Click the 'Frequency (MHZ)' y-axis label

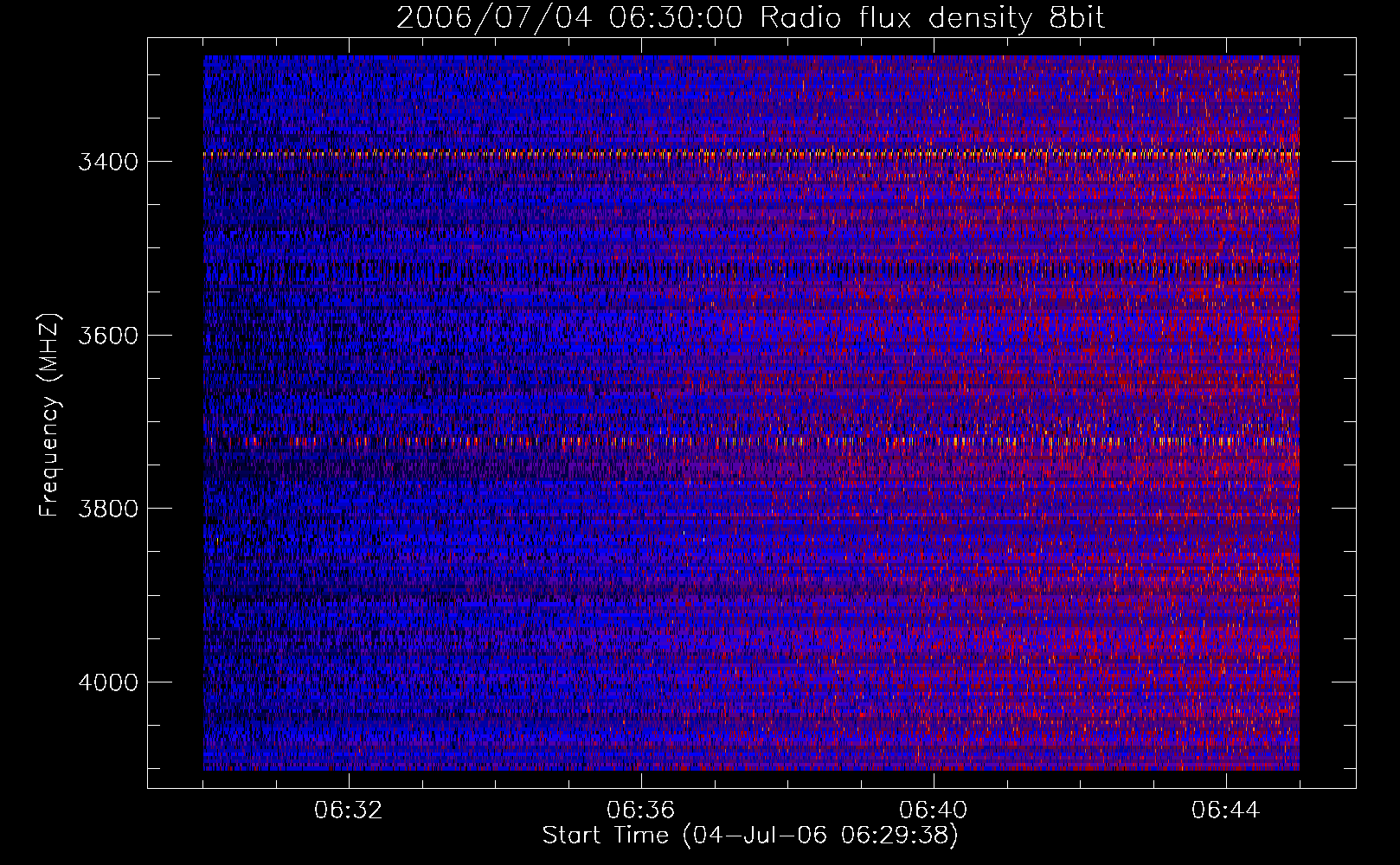point(49,414)
